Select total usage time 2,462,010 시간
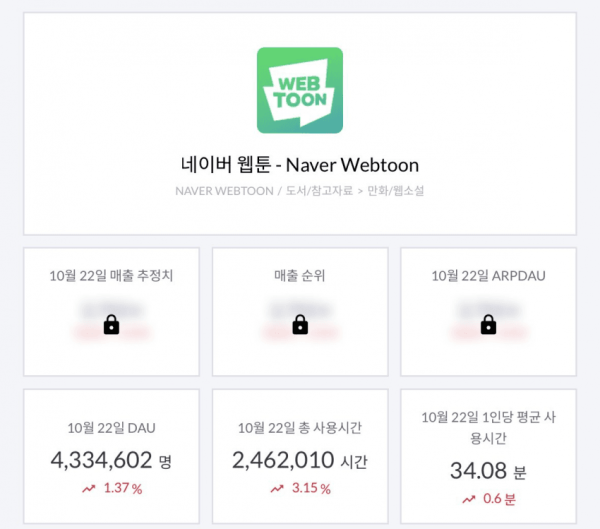The height and width of the screenshot is (529, 600). tap(300, 460)
